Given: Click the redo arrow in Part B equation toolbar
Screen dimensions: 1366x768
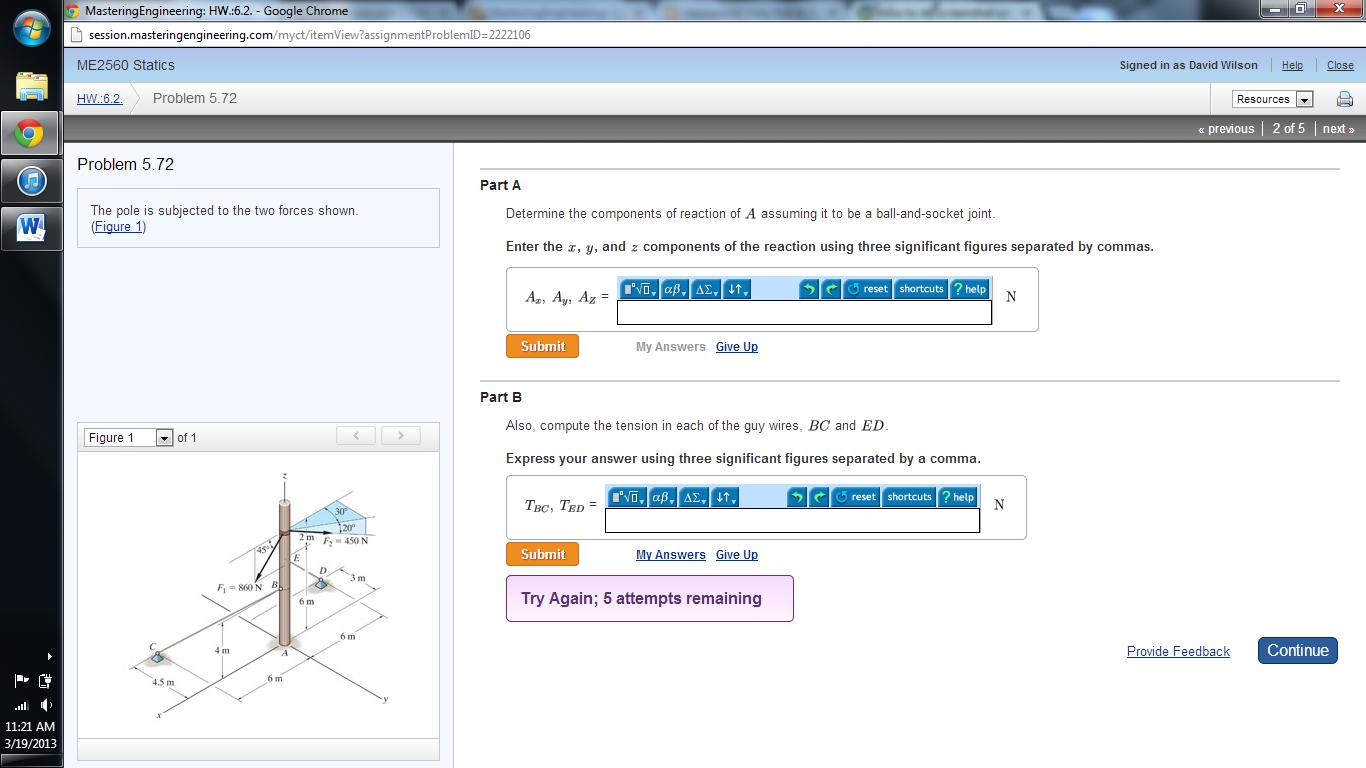Looking at the screenshot, I should [818, 497].
